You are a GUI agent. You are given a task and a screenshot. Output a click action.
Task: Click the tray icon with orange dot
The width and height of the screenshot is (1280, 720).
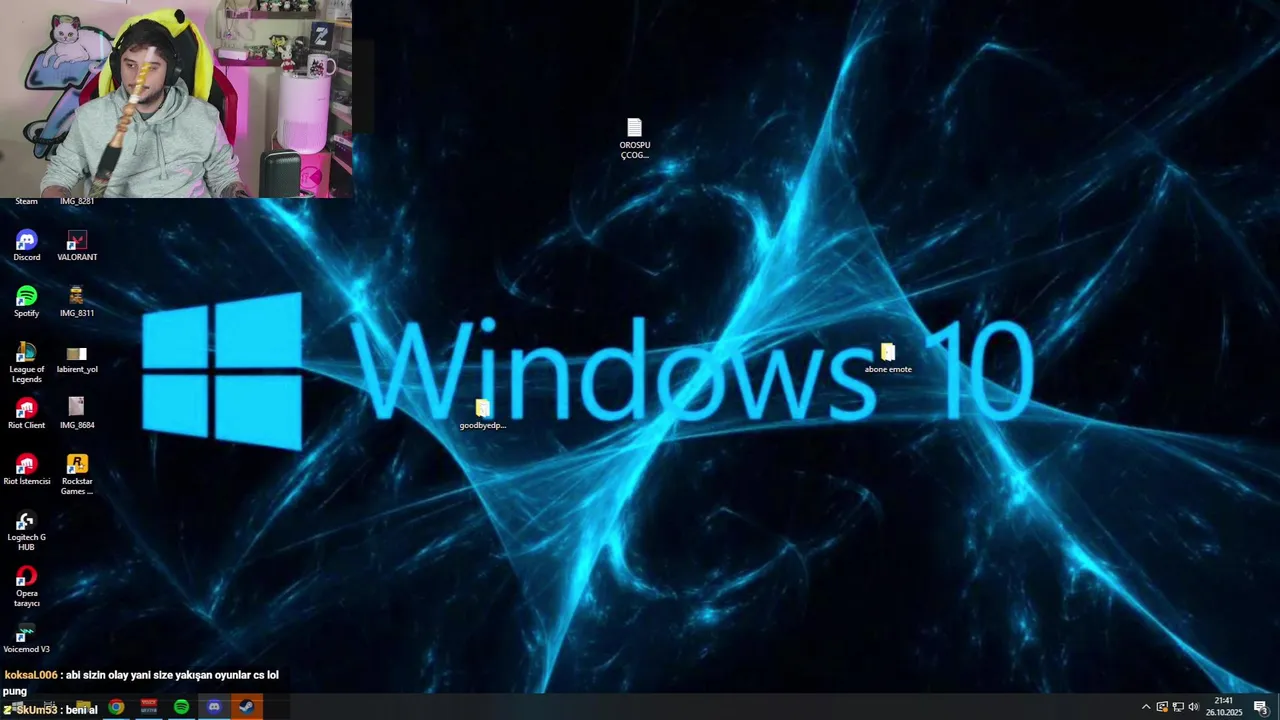tap(1162, 707)
